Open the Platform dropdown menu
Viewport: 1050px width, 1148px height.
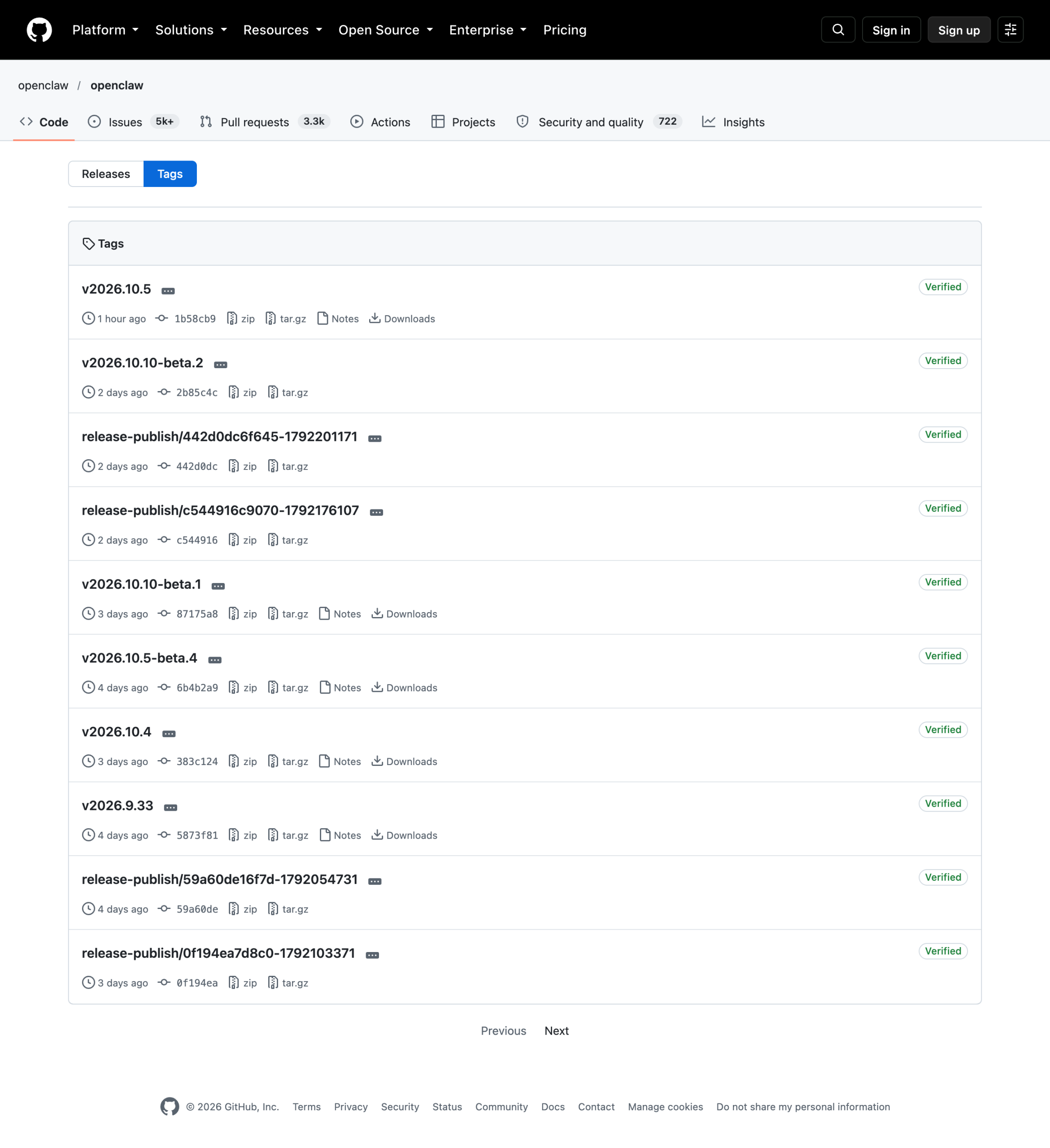point(105,30)
